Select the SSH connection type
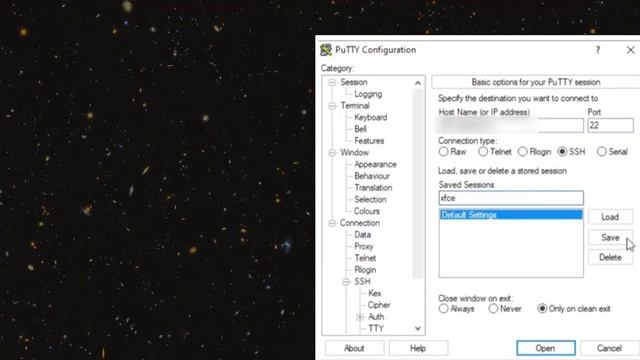Viewport: 640px width, 360px height. (562, 152)
